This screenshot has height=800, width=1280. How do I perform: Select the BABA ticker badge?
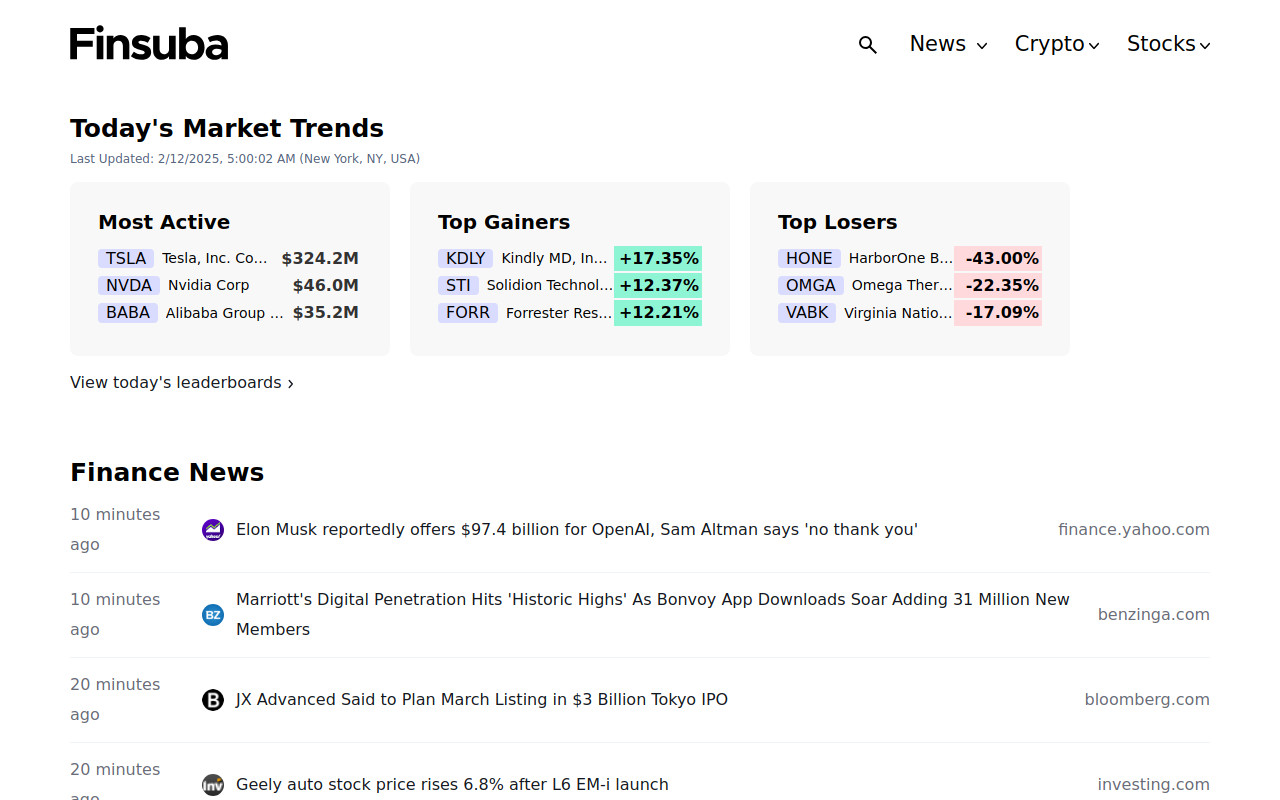click(x=128, y=312)
